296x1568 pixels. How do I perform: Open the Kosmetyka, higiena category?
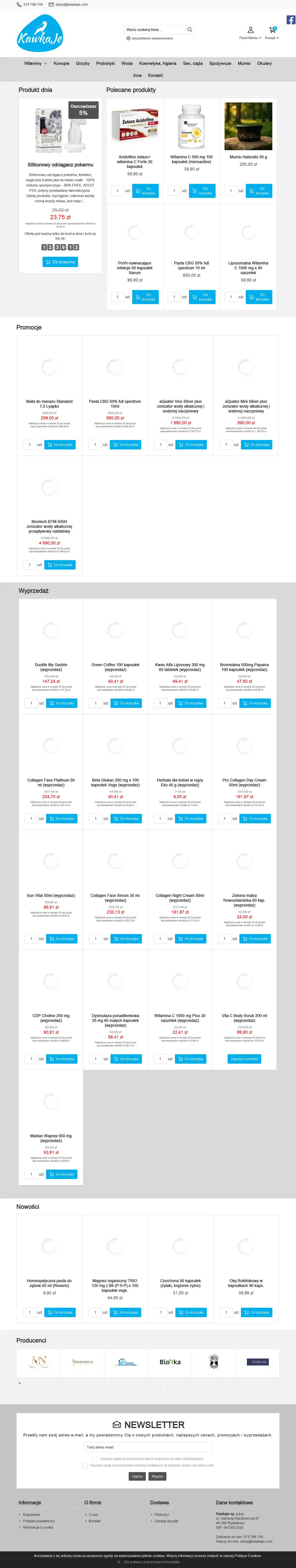point(157,63)
